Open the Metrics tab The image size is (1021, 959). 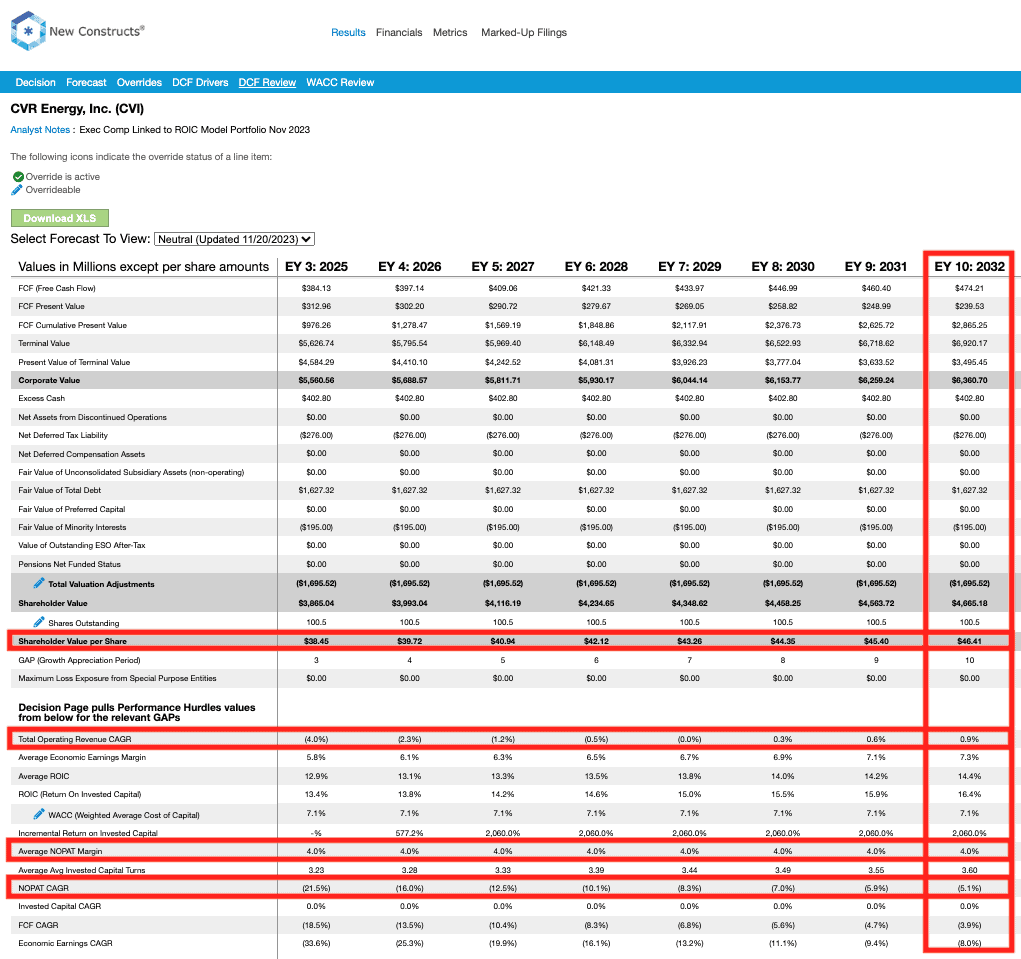tap(450, 33)
